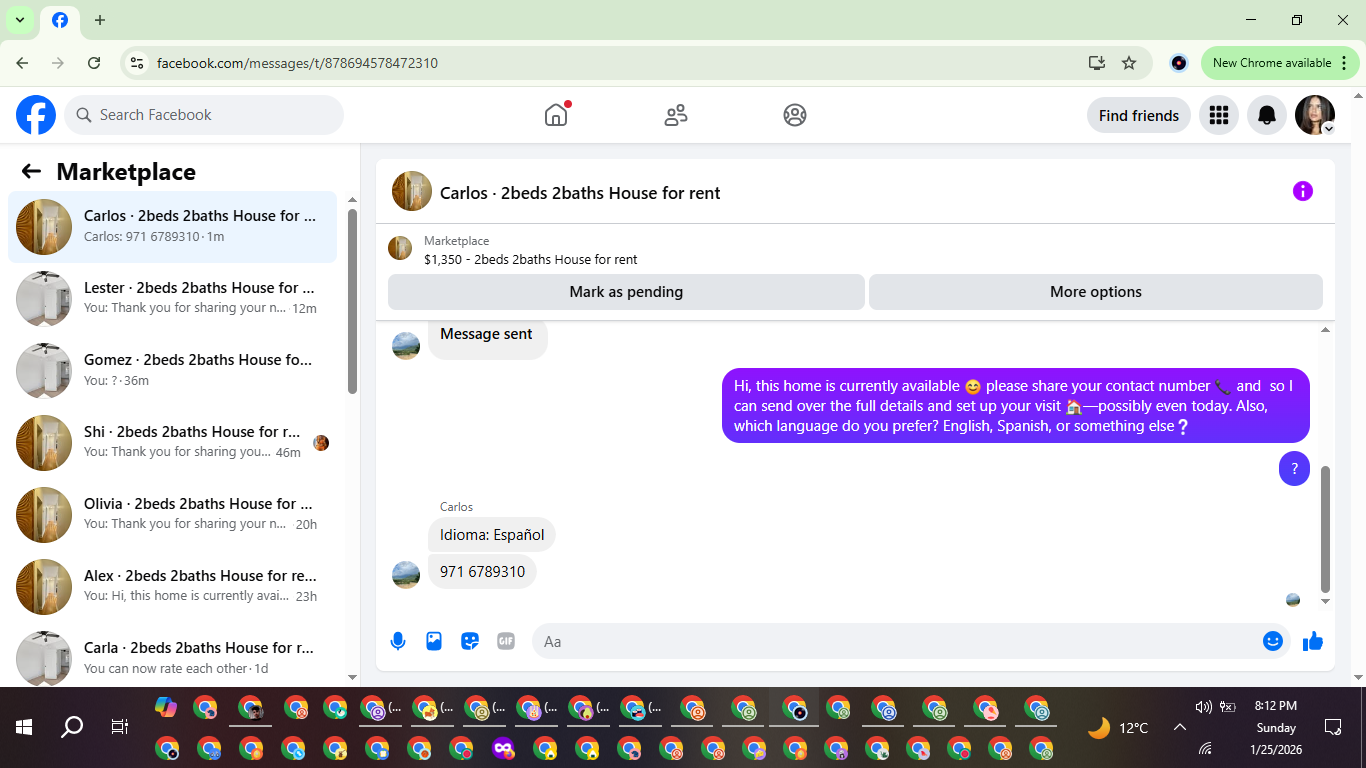
Task: Click the browser Back button
Action: click(23, 63)
